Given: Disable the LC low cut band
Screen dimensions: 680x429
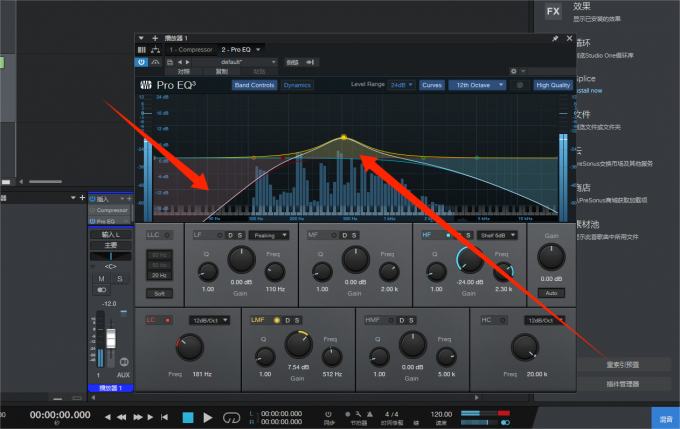Looking at the screenshot, I should tap(167, 320).
